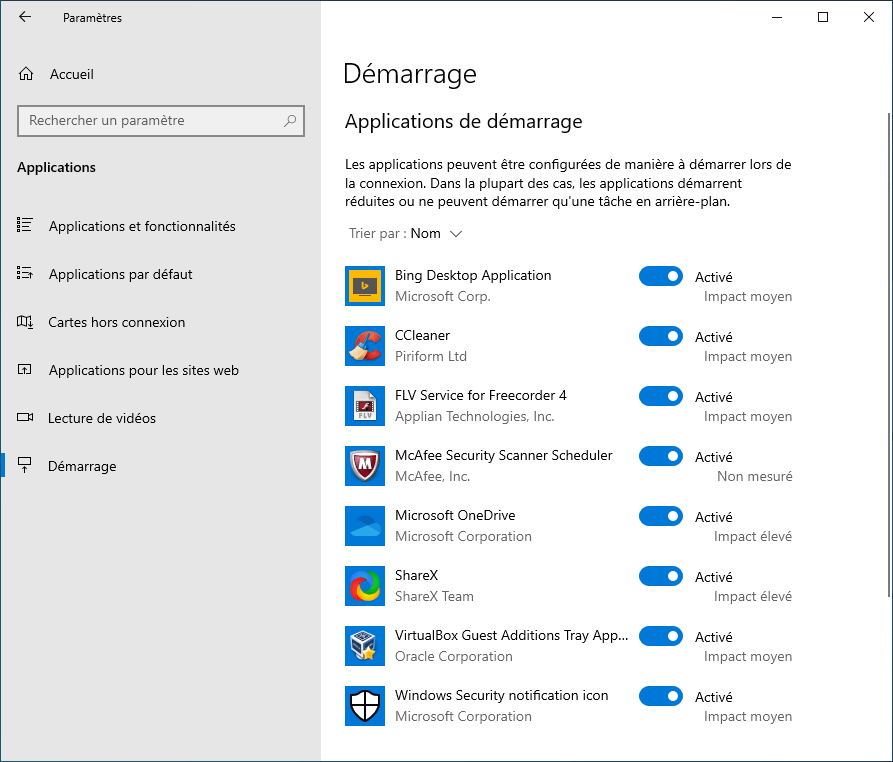Select Cartes hors connexion
This screenshot has width=893, height=762.
[x=161, y=322]
